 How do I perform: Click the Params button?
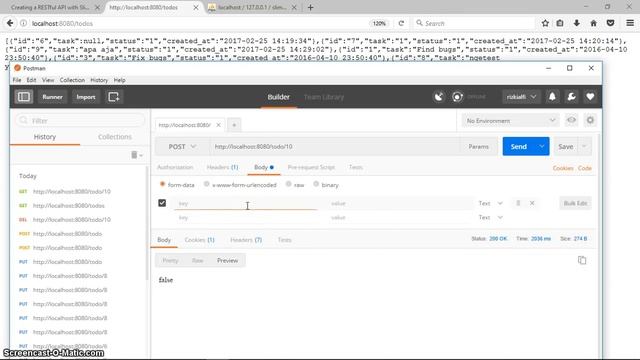478,147
